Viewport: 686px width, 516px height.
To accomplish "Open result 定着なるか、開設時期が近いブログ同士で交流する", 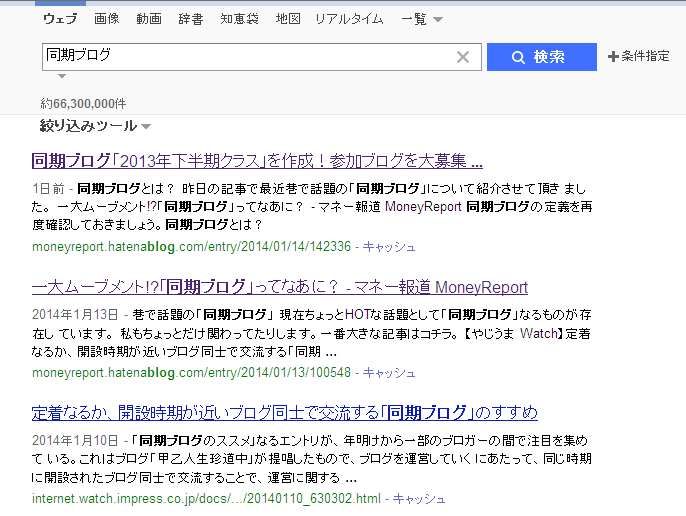I will 284,413.
